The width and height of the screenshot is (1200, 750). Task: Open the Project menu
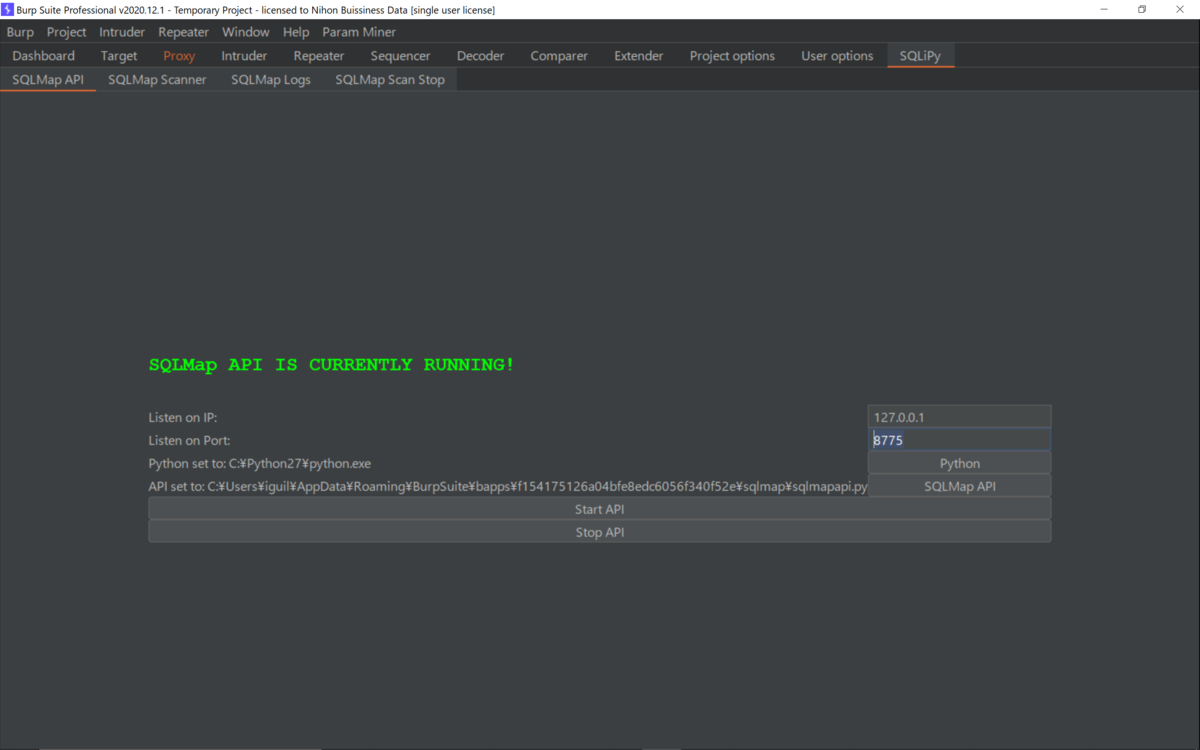(x=67, y=32)
